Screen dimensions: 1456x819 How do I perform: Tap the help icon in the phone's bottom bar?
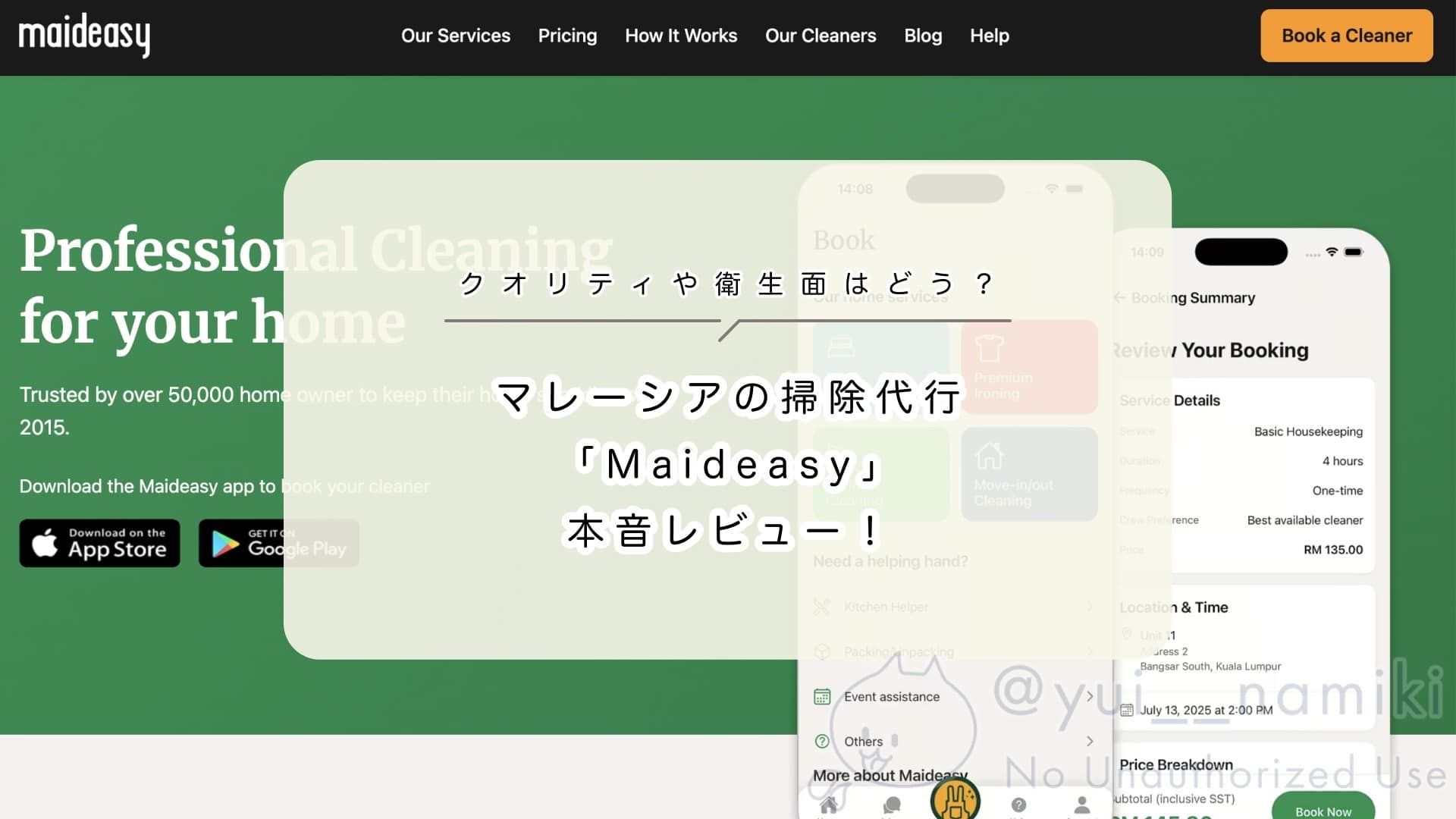point(1018,805)
